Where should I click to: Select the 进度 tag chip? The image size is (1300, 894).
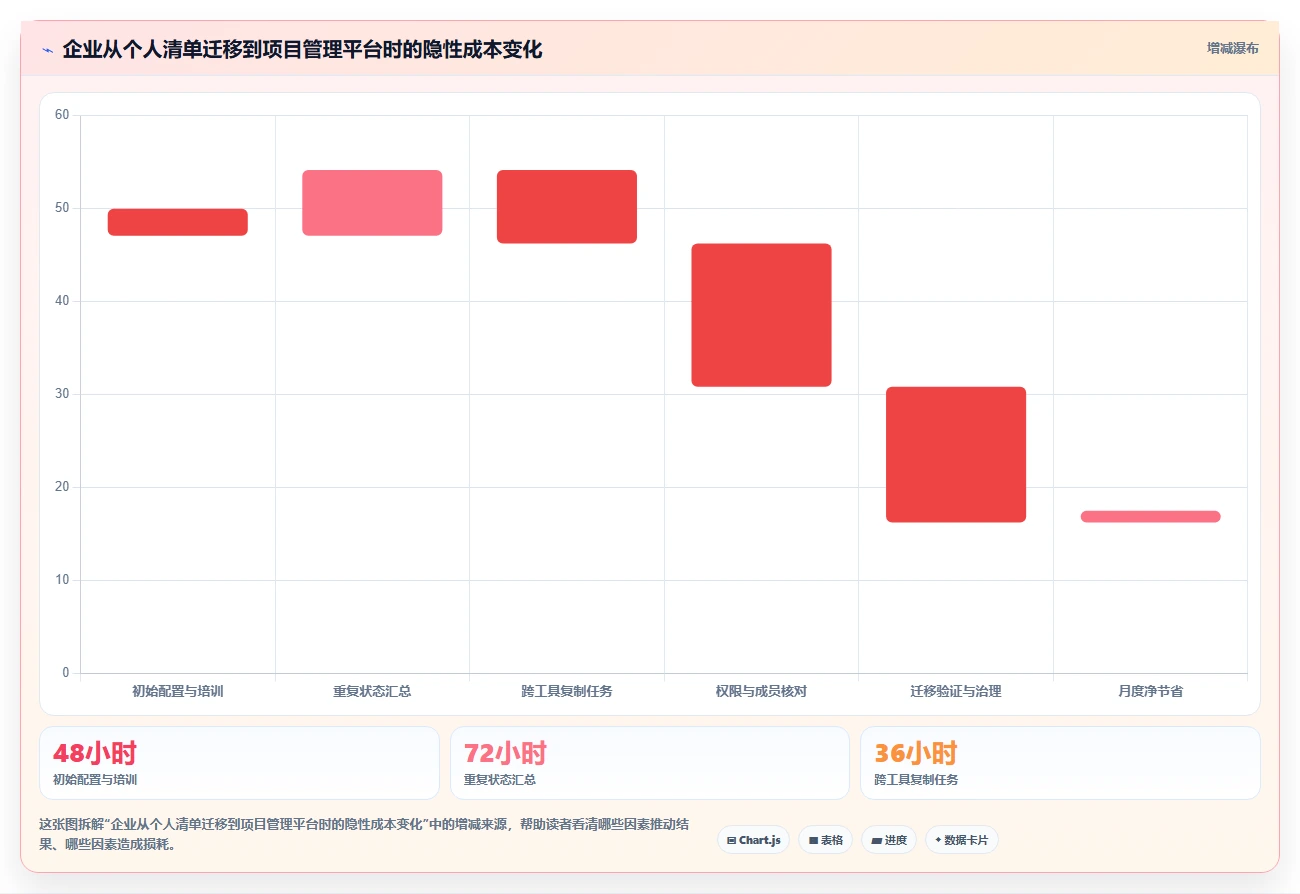(888, 840)
